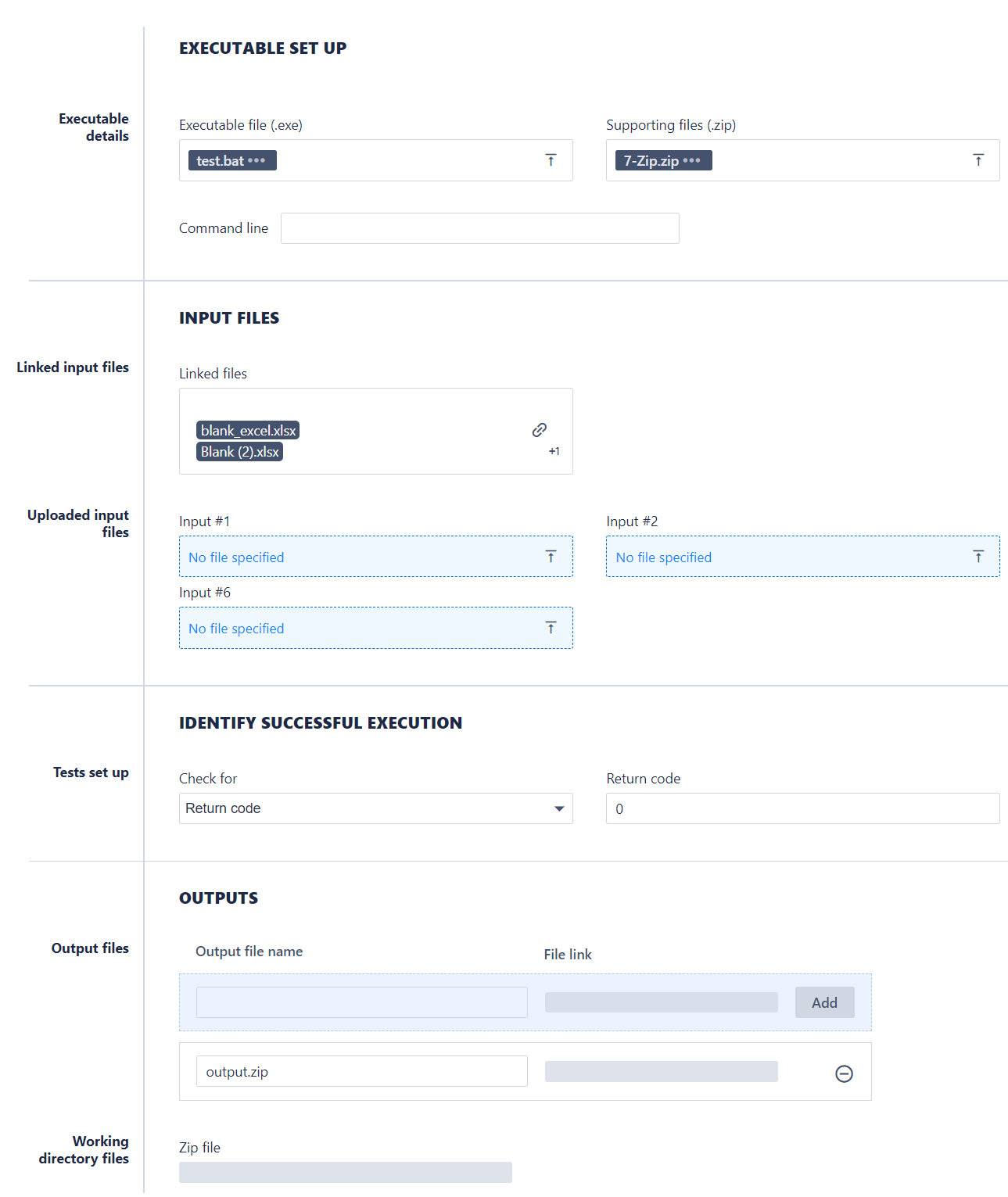This screenshot has height=1197, width=1008.
Task: Click into the Command line field
Action: tap(479, 228)
